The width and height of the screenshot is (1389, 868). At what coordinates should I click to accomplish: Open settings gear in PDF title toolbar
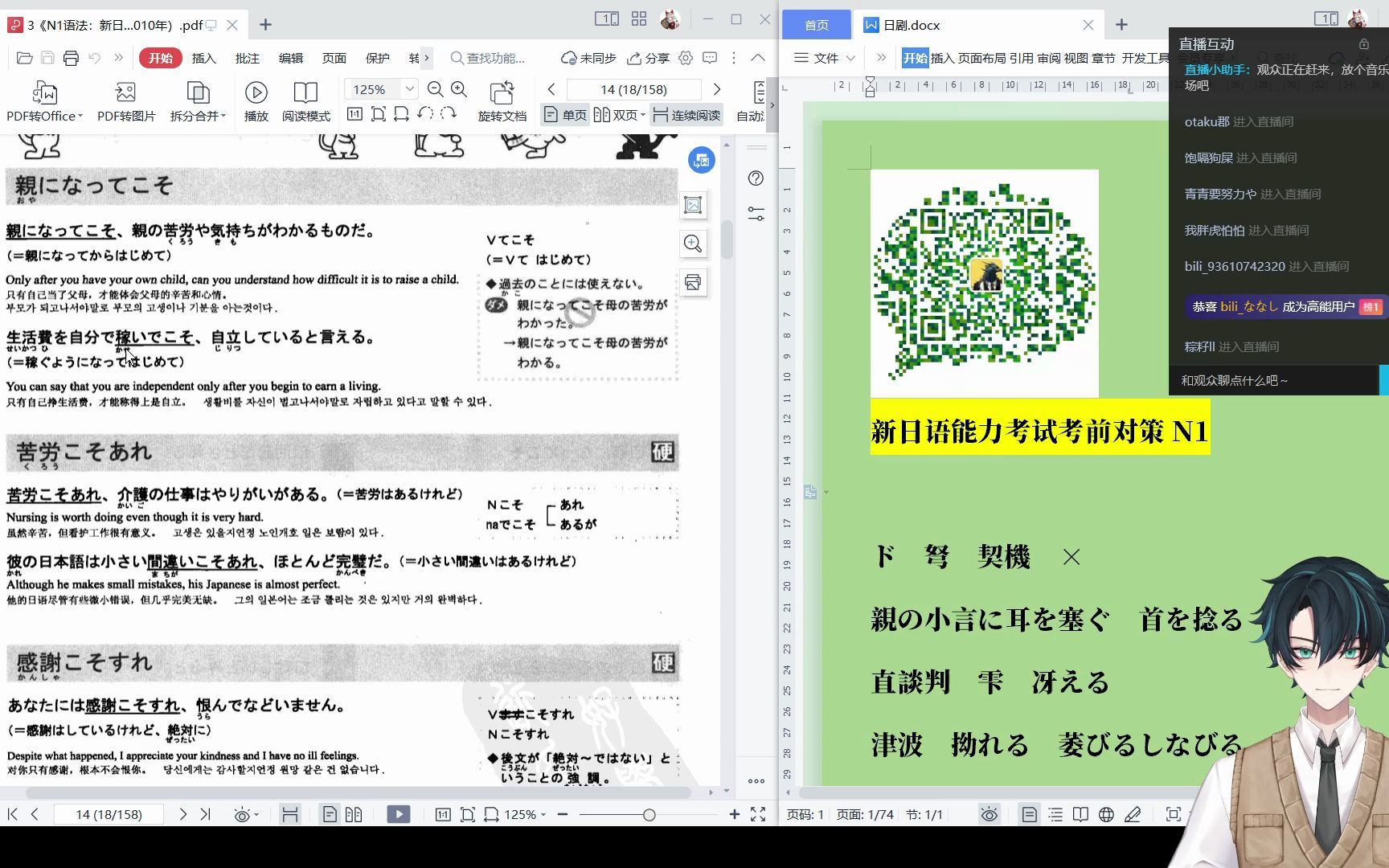coord(686,58)
